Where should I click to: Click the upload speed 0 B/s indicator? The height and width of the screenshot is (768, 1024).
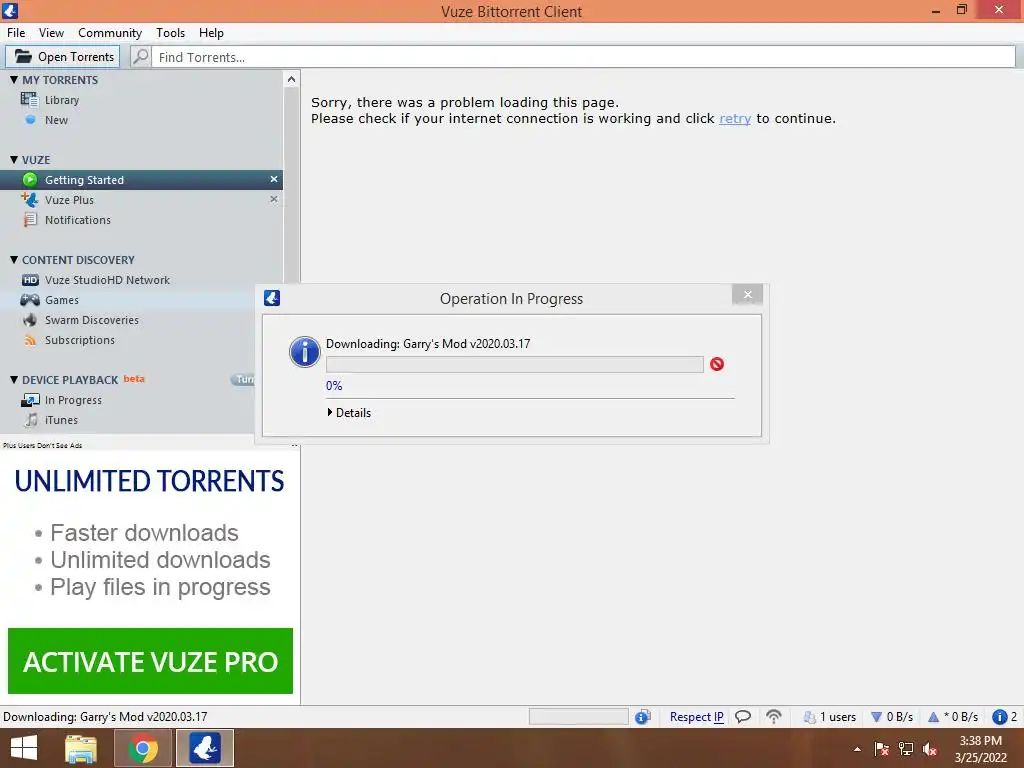(x=953, y=716)
